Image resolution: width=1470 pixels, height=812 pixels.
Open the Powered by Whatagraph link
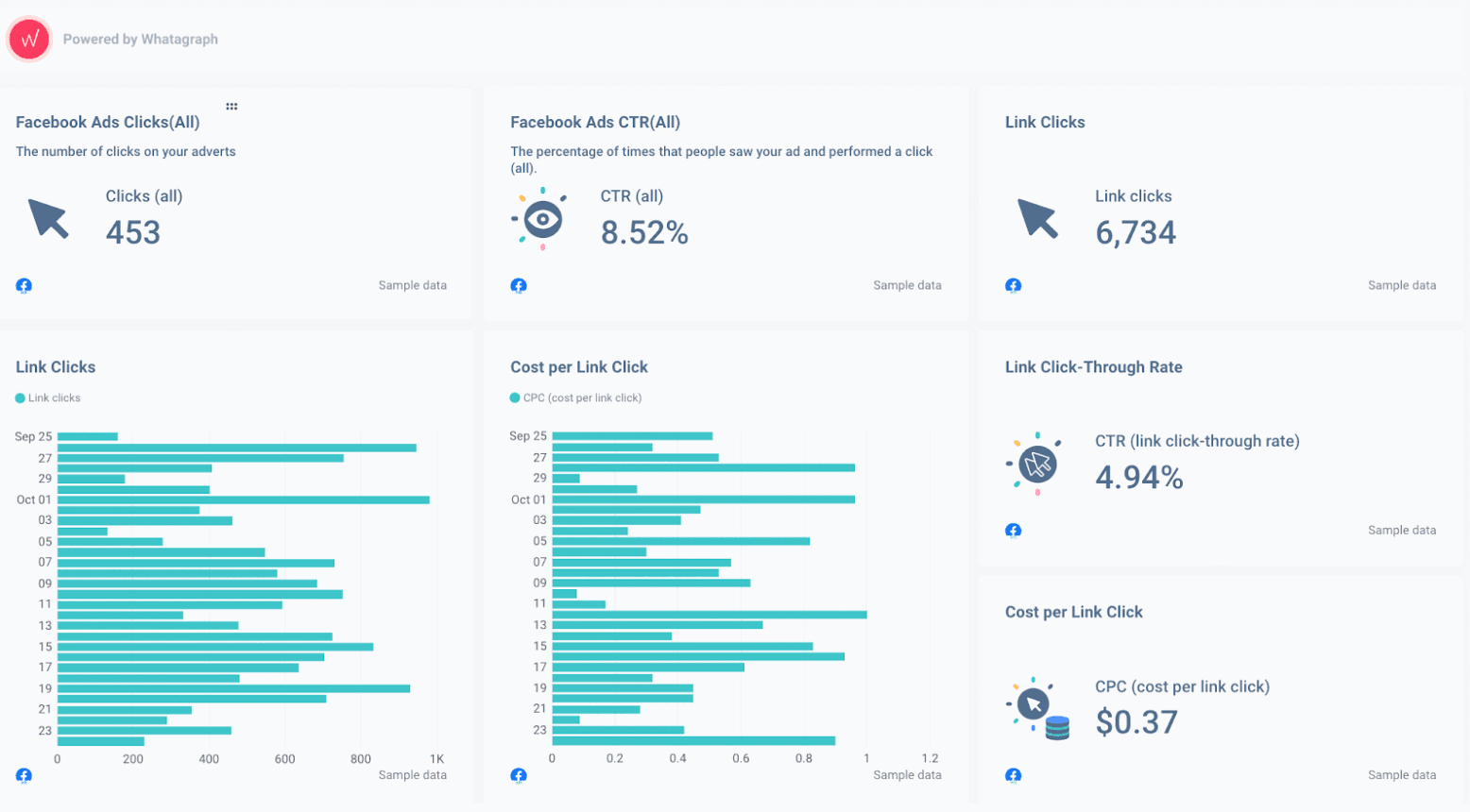point(140,39)
